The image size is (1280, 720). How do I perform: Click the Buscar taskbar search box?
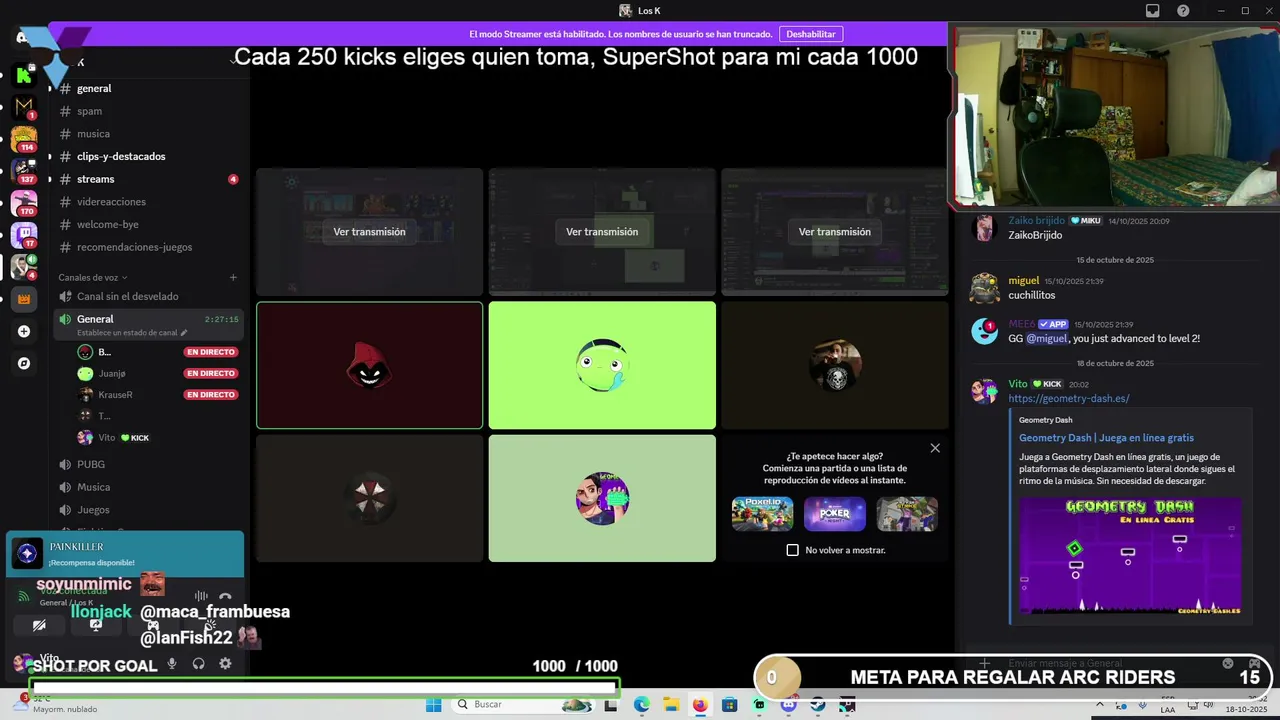[x=522, y=705]
